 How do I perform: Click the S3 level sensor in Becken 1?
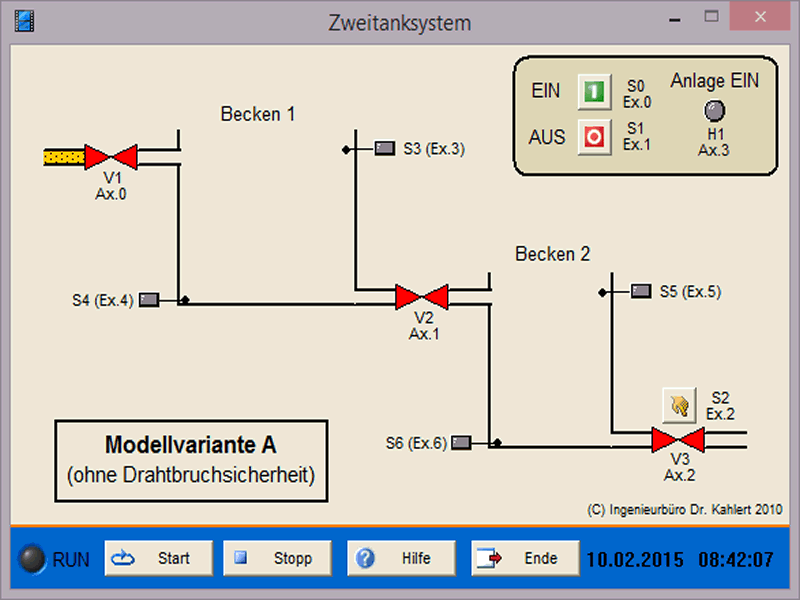click(x=385, y=149)
